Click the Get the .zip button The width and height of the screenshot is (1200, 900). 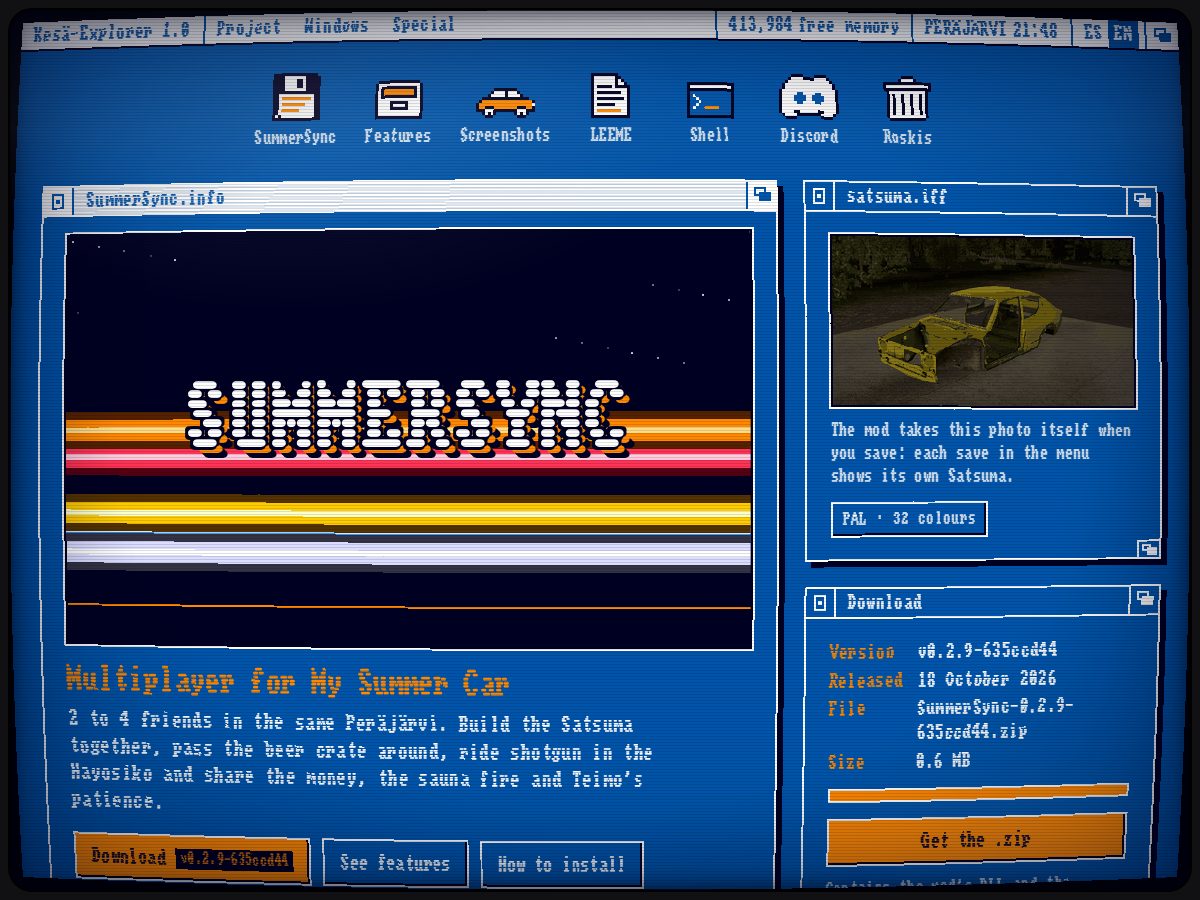tap(975, 840)
